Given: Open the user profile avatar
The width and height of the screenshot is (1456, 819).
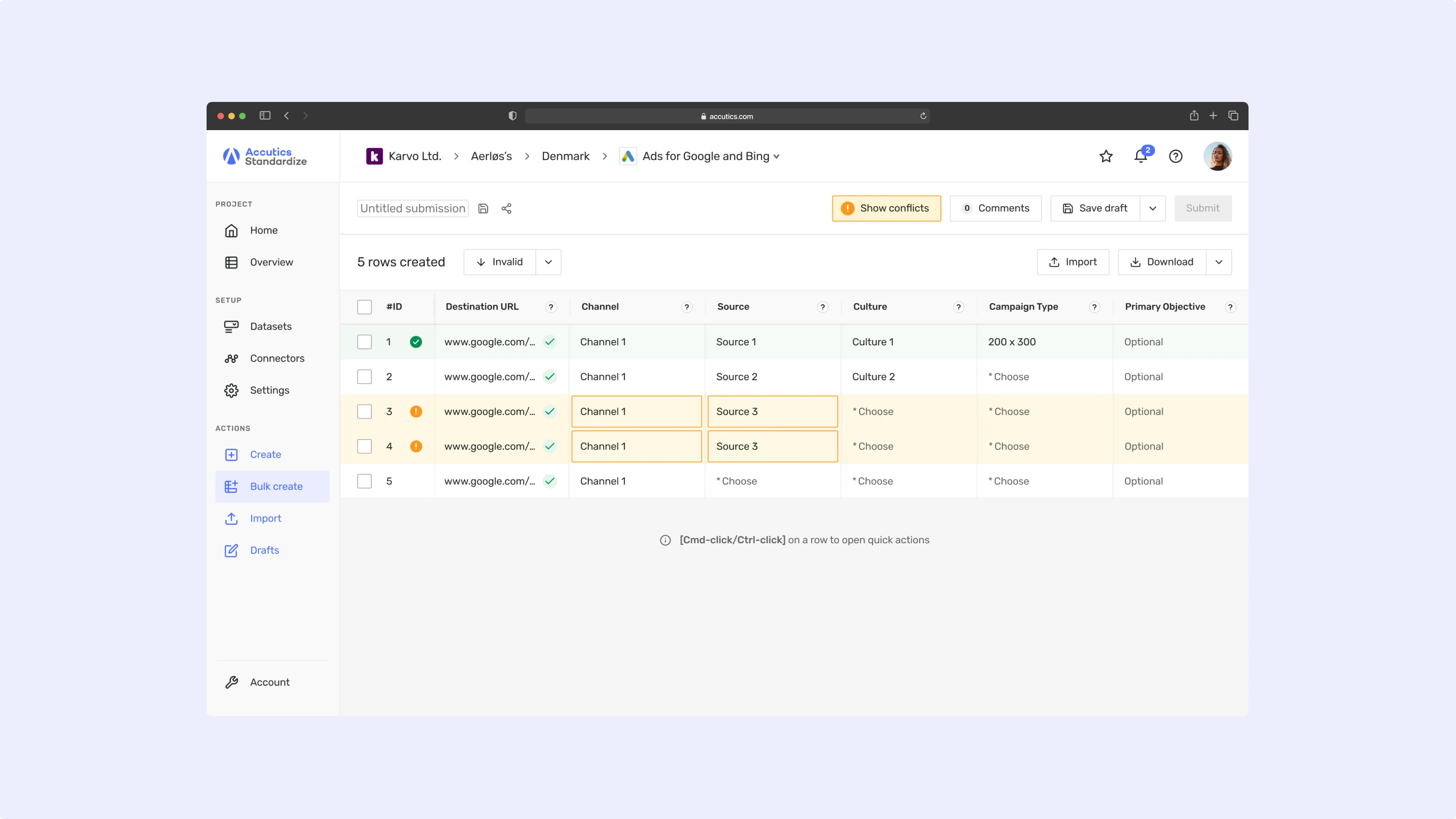Looking at the screenshot, I should tap(1217, 156).
